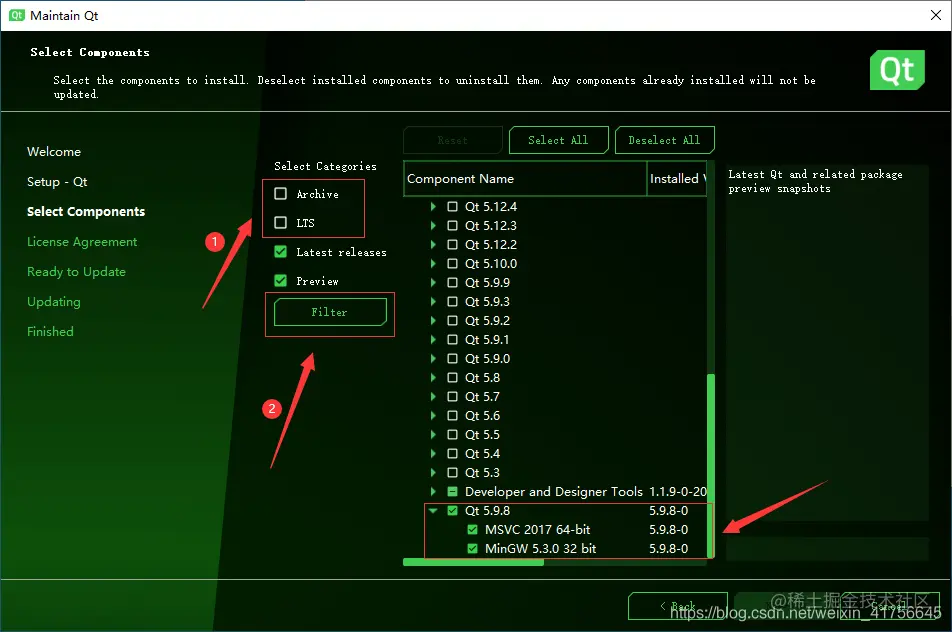952x632 pixels.
Task: Uncheck the MSVC 2017 64-bit checkbox
Action: point(472,529)
